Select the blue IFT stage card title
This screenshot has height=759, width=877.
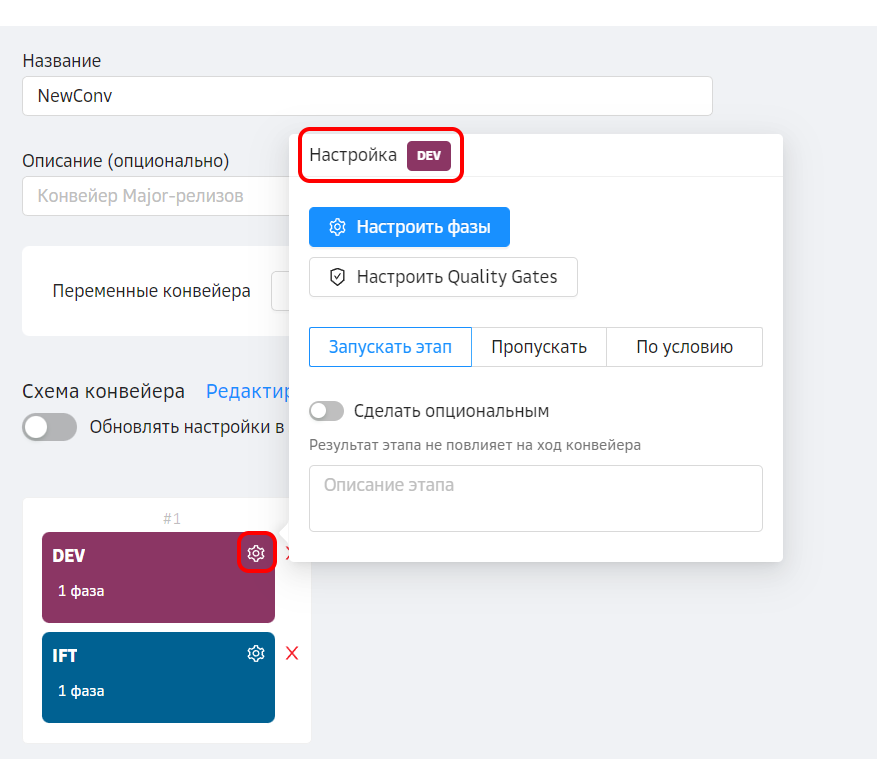65,656
